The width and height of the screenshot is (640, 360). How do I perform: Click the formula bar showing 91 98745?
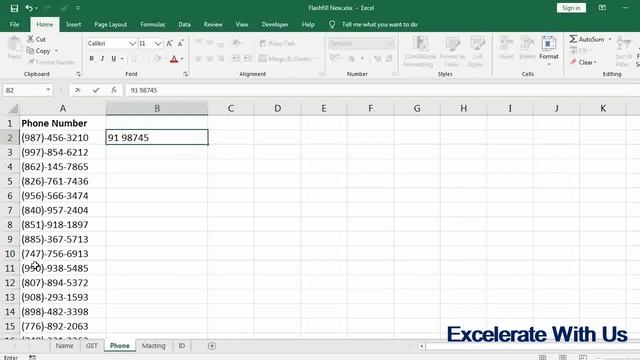[382, 90]
